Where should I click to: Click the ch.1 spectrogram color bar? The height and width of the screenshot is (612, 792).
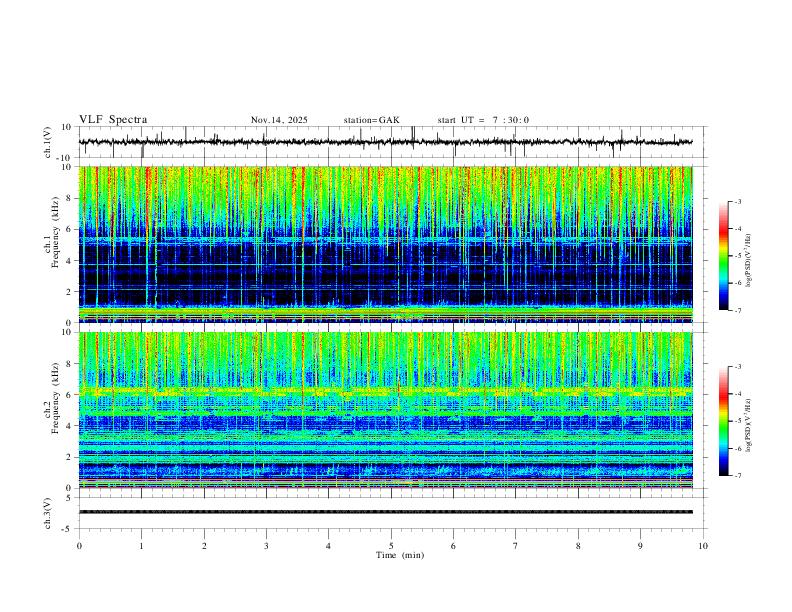(723, 256)
